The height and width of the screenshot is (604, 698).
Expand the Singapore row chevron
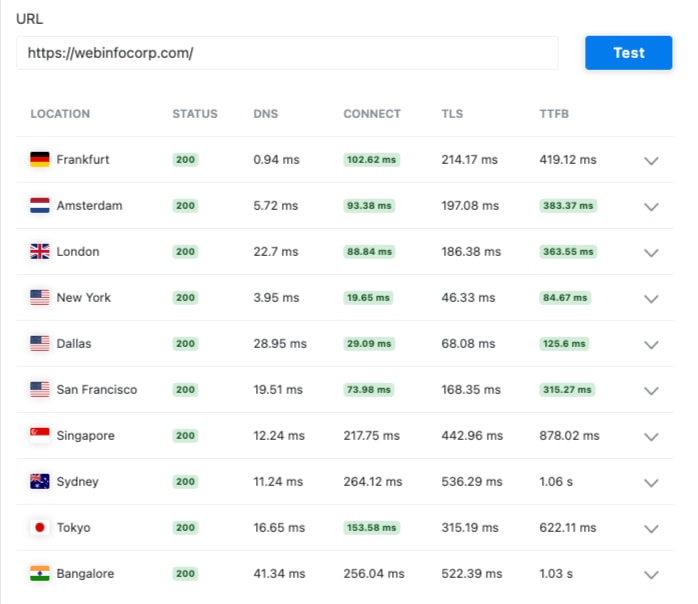coord(651,437)
